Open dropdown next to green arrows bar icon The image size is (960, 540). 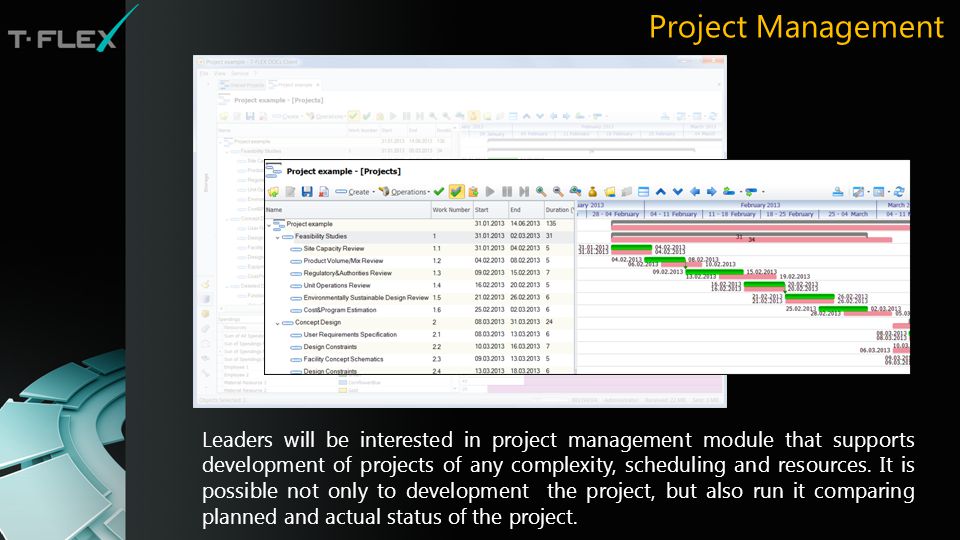pyautogui.click(x=763, y=192)
